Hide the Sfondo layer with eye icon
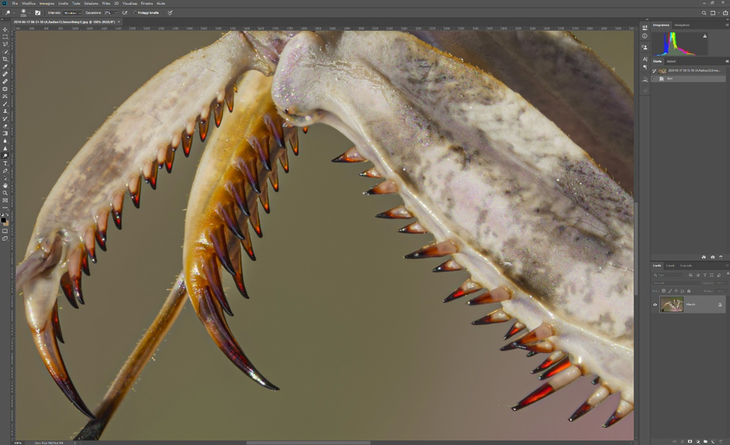The width and height of the screenshot is (730, 445). (656, 304)
